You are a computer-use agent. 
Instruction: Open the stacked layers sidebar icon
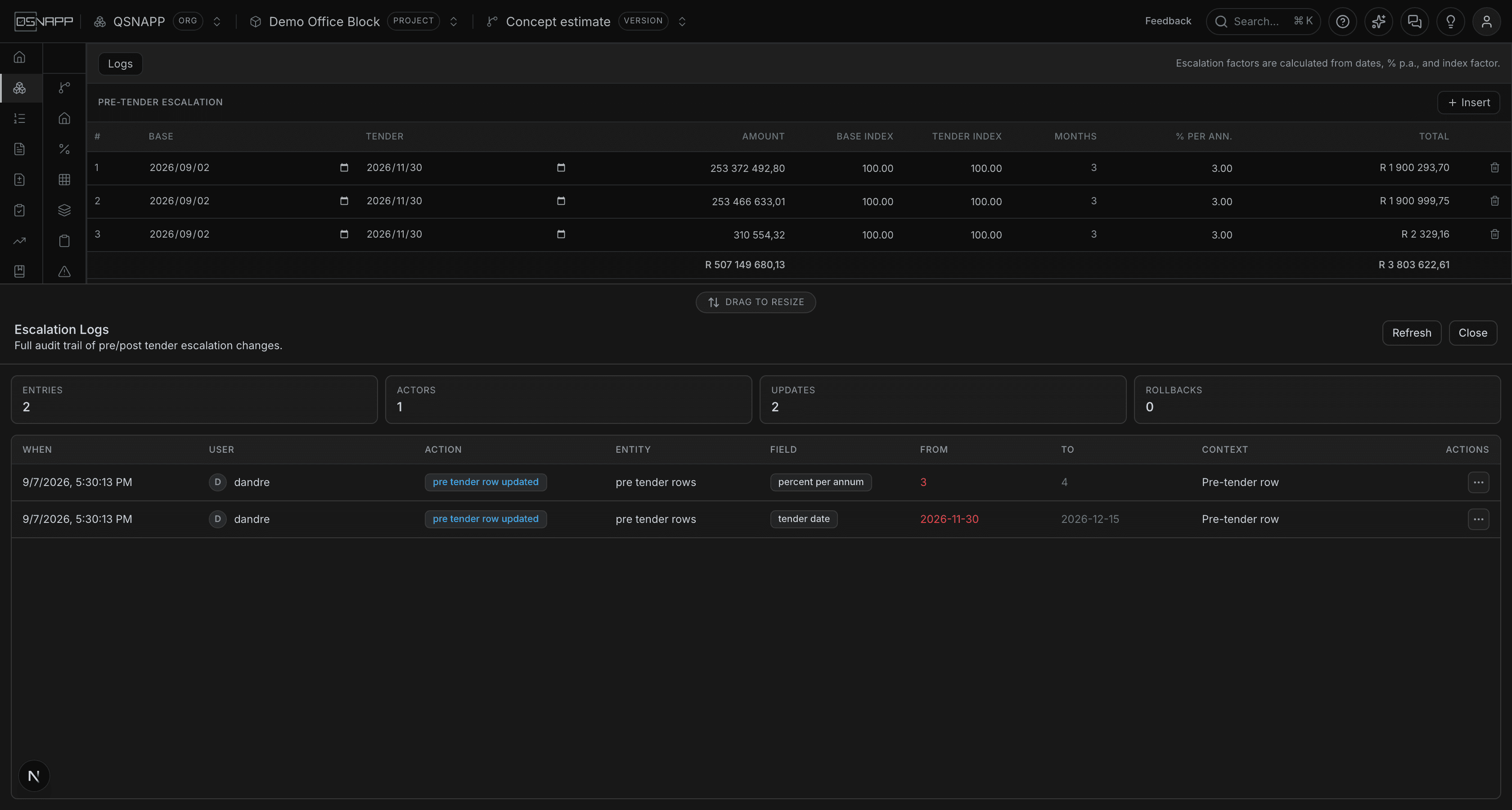(64, 210)
